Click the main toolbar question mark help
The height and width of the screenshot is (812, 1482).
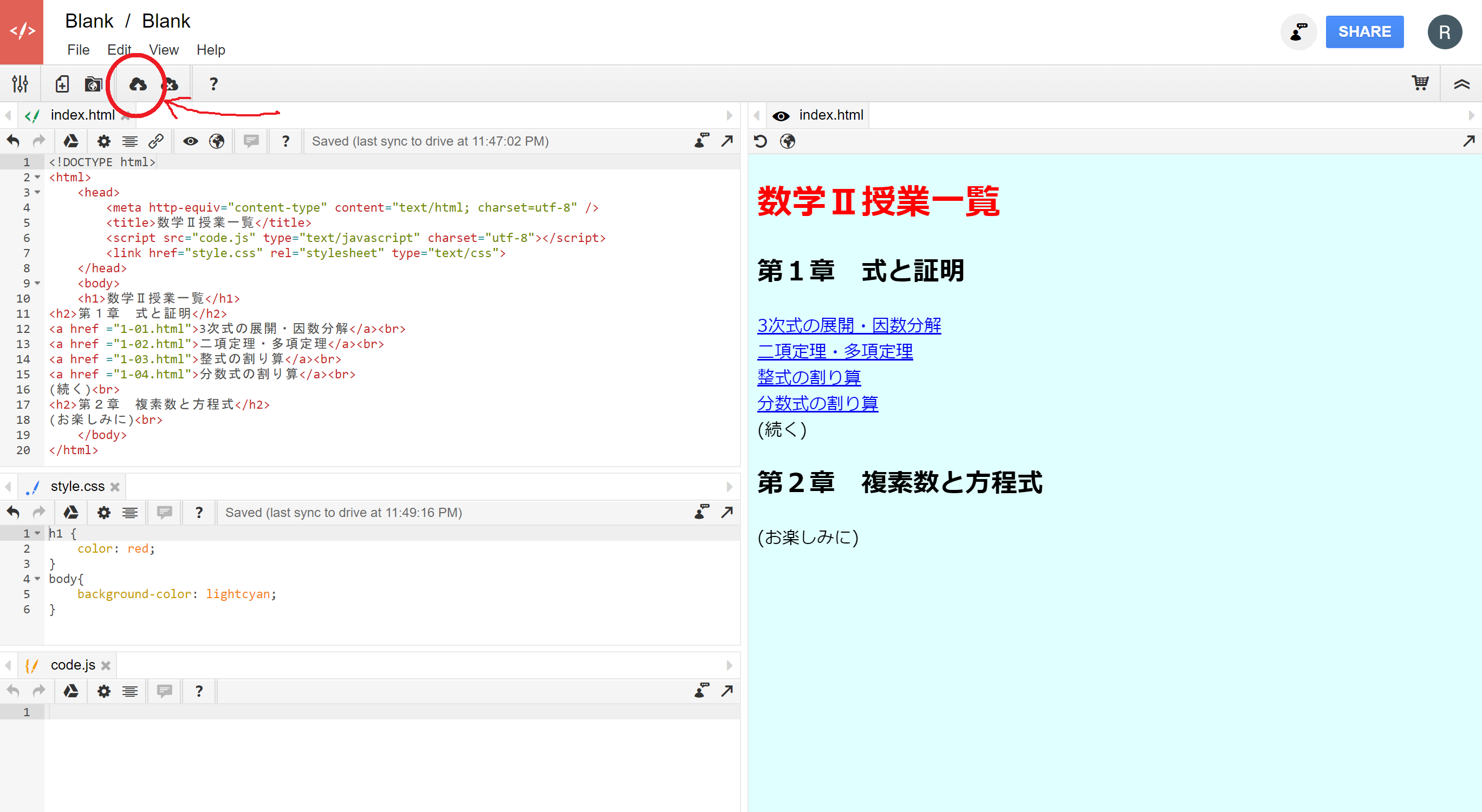click(213, 84)
